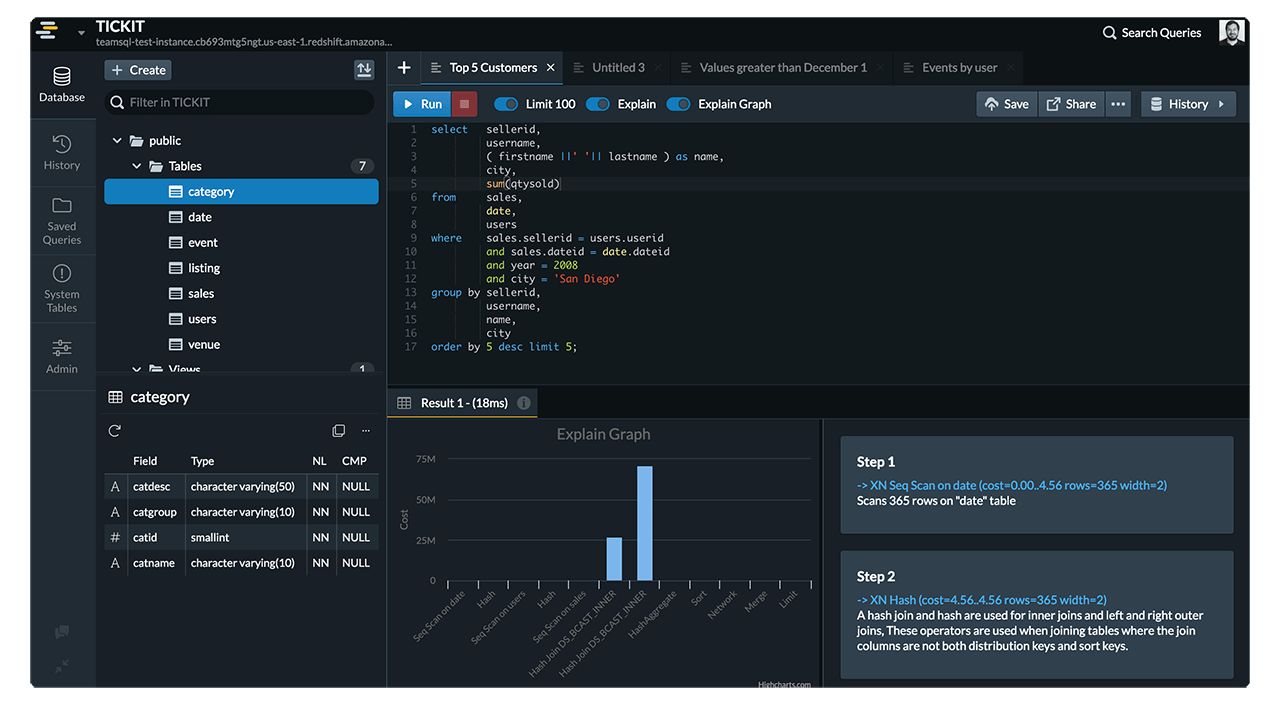Screen dimensions: 1280x704
Task: Run the current SQL query
Action: 421,103
